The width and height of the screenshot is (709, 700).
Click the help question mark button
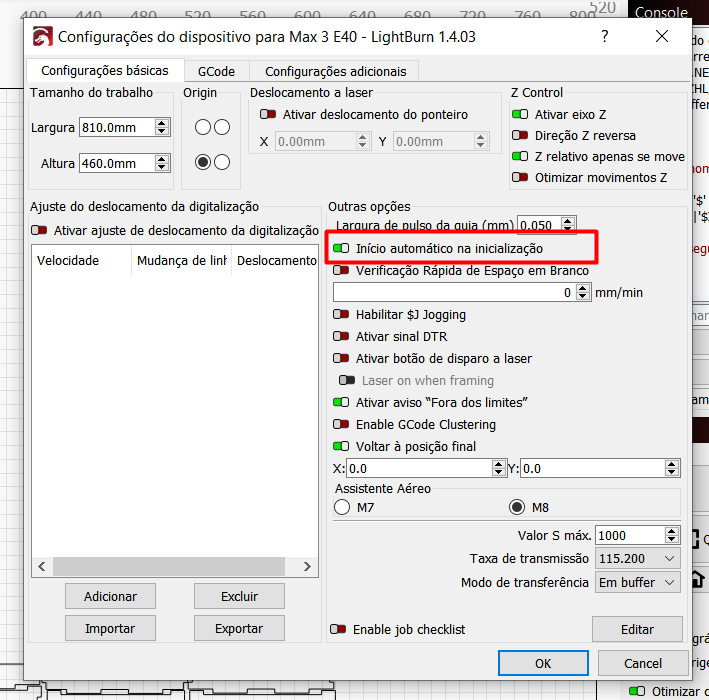point(604,37)
